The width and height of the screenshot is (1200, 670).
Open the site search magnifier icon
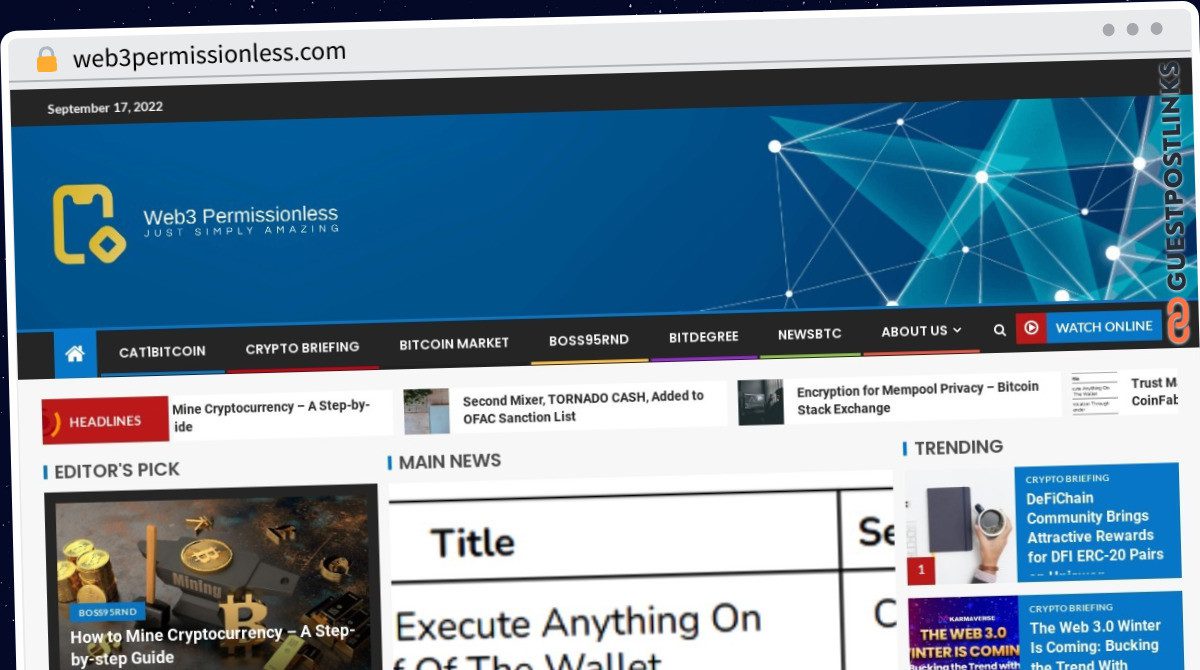999,330
